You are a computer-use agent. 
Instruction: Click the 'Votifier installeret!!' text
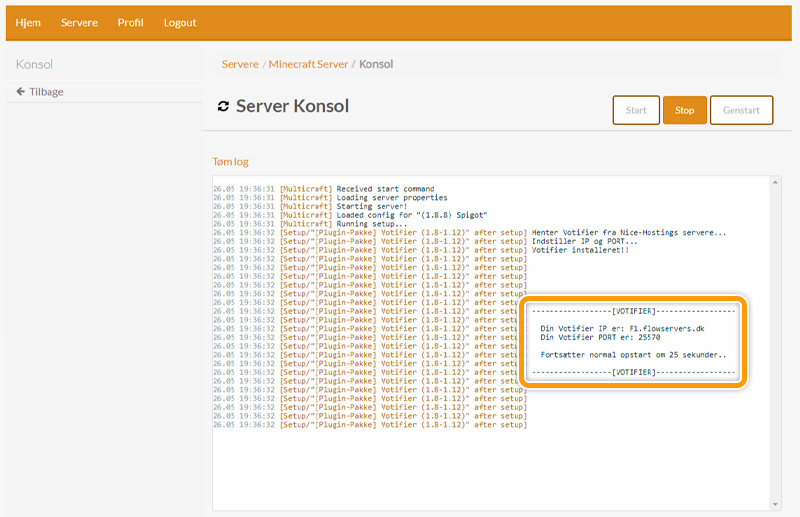coord(580,250)
